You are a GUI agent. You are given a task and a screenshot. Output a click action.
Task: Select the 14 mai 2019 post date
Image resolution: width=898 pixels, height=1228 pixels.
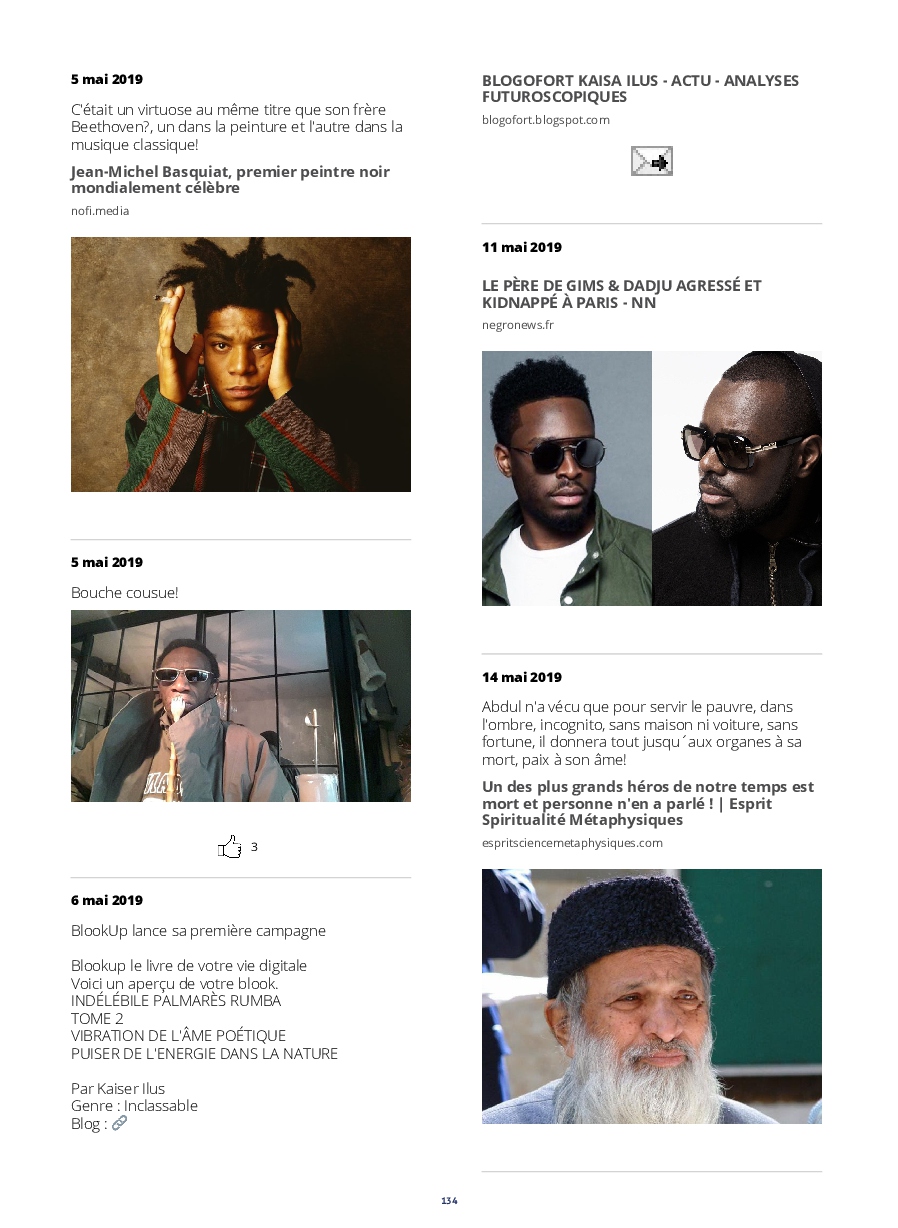(x=522, y=677)
